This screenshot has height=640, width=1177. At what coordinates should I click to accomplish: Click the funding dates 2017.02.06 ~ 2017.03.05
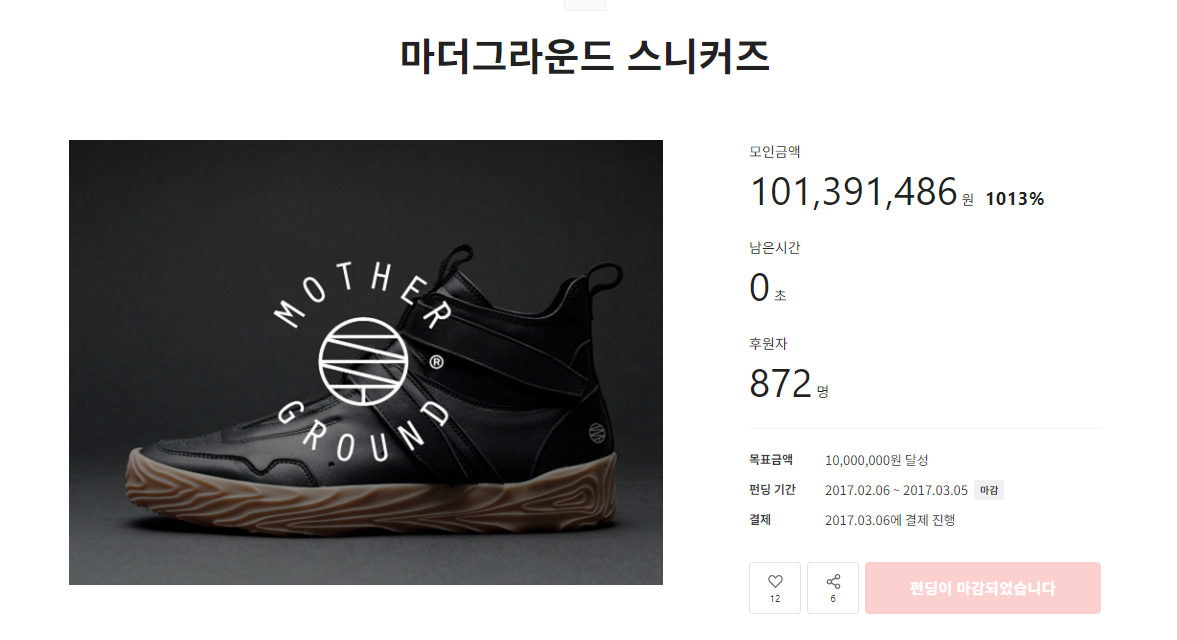[896, 490]
